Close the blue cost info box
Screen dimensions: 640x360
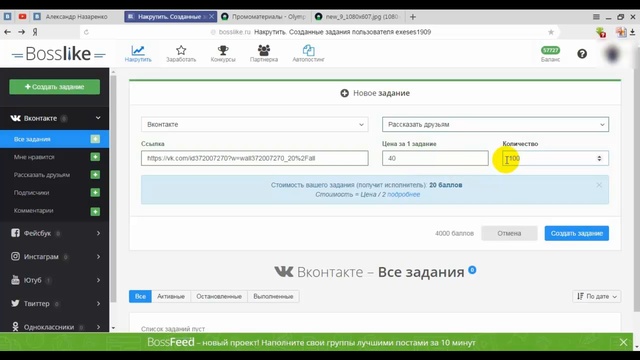(599, 185)
